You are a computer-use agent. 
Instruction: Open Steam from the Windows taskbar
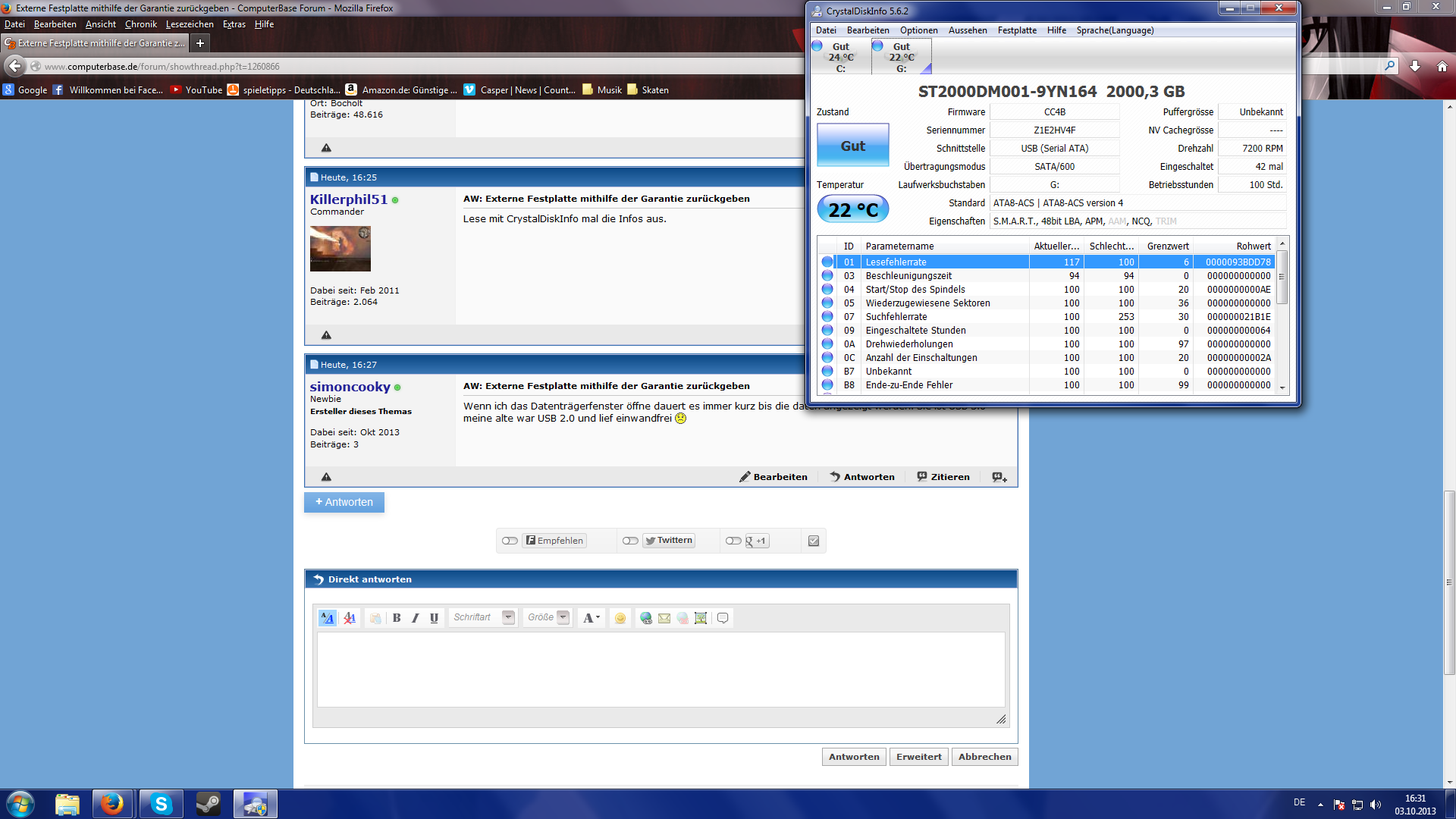pos(208,804)
